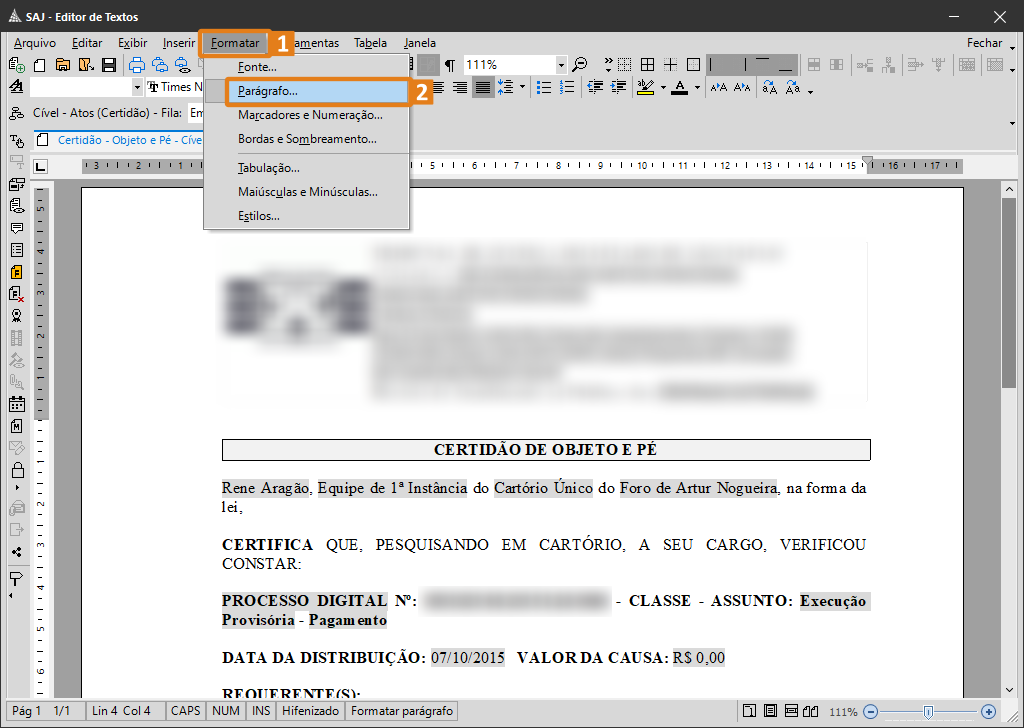Click the paint roller icon in left sidebar

(17, 578)
